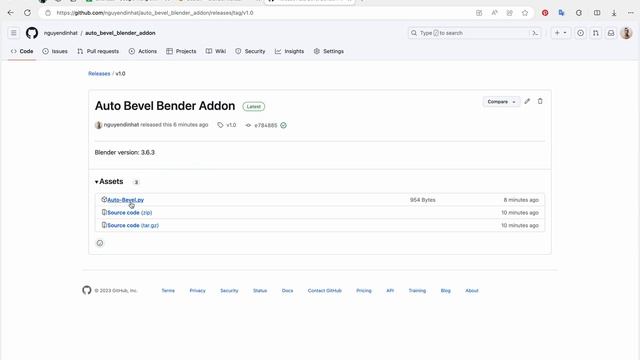Screen dimensions: 640x360
Task: Open the pull requests icon in the header
Action: (x=596, y=33)
